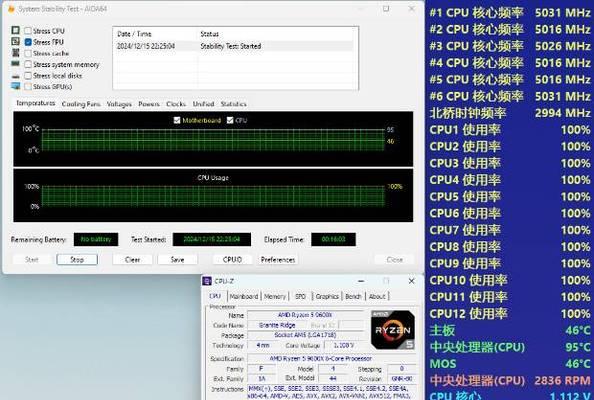594x400 pixels.
Task: Enable the Stress CPU checkbox
Action: pos(28,31)
